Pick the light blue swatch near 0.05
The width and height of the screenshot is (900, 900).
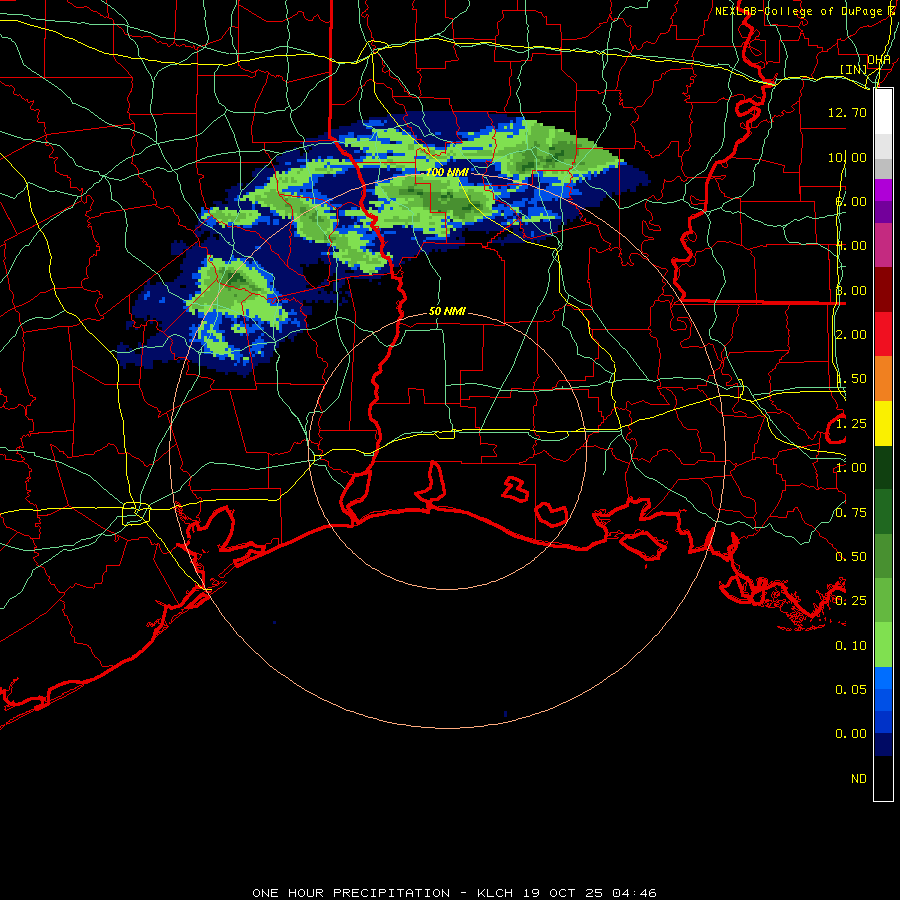883,678
